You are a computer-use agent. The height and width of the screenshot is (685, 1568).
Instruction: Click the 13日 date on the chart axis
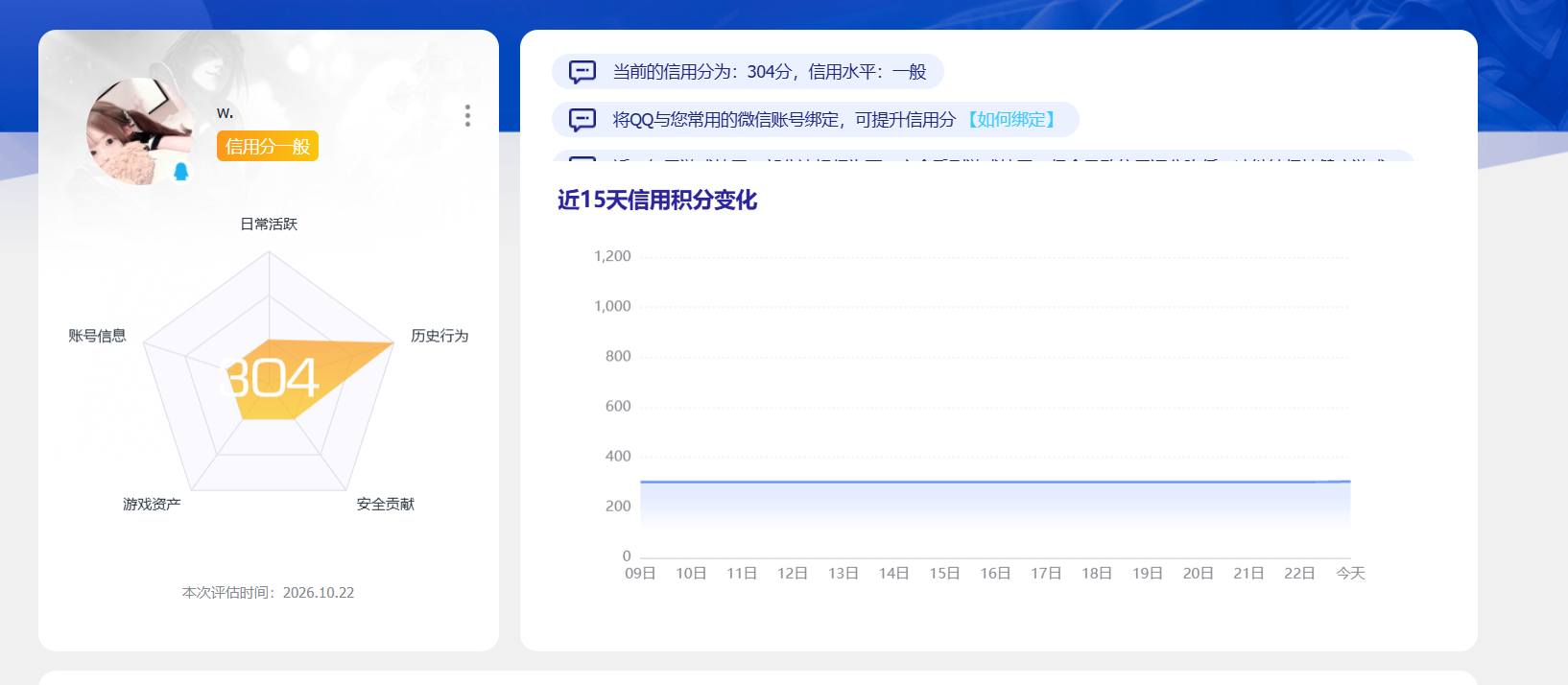click(x=843, y=573)
